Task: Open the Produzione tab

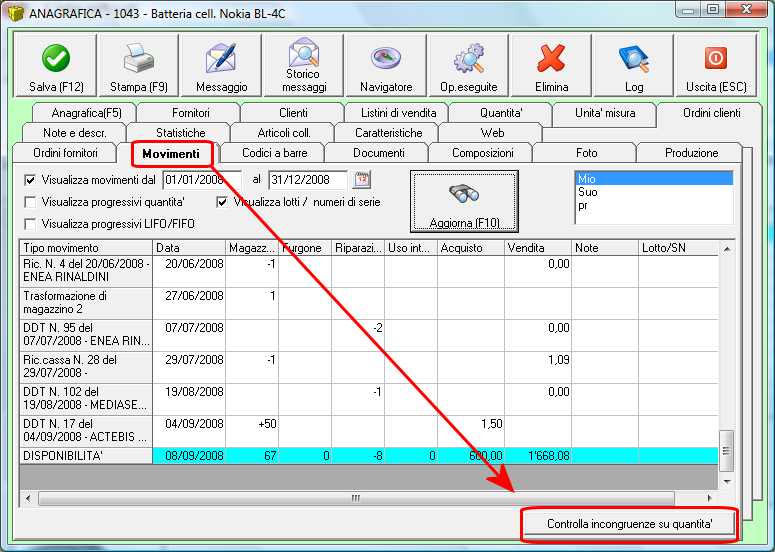Action: (691, 153)
